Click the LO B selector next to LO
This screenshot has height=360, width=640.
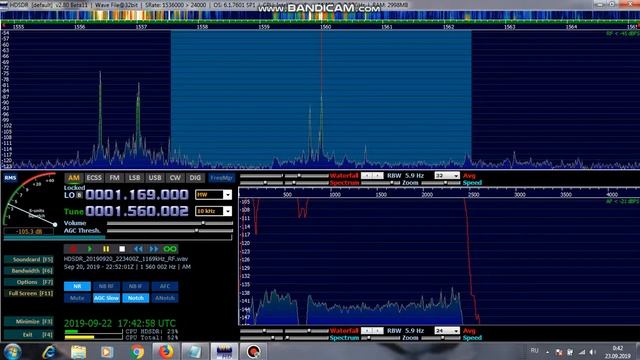(x=80, y=195)
